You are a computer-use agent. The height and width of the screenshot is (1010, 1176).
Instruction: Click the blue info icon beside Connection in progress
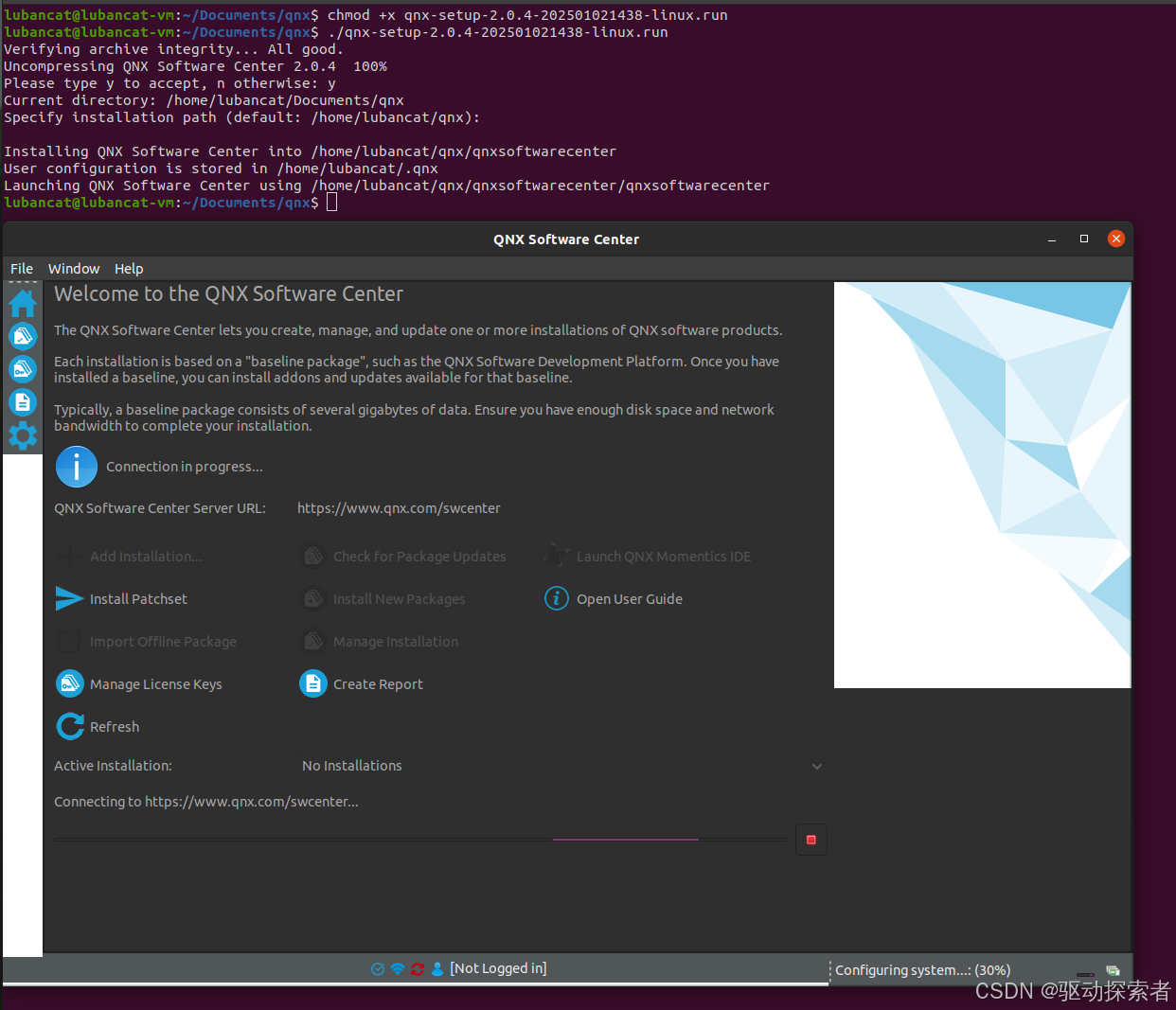click(x=77, y=467)
